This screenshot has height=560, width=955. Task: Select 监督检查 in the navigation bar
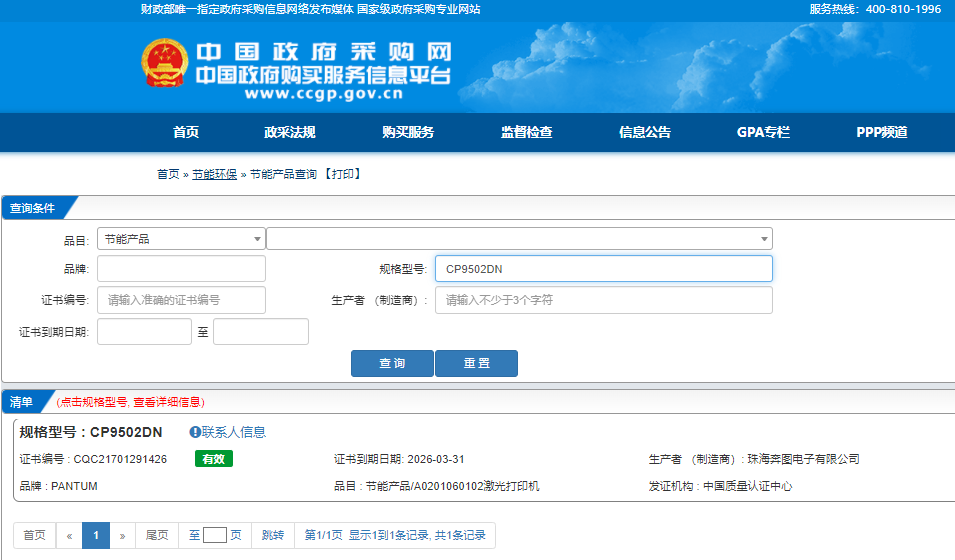(x=527, y=132)
